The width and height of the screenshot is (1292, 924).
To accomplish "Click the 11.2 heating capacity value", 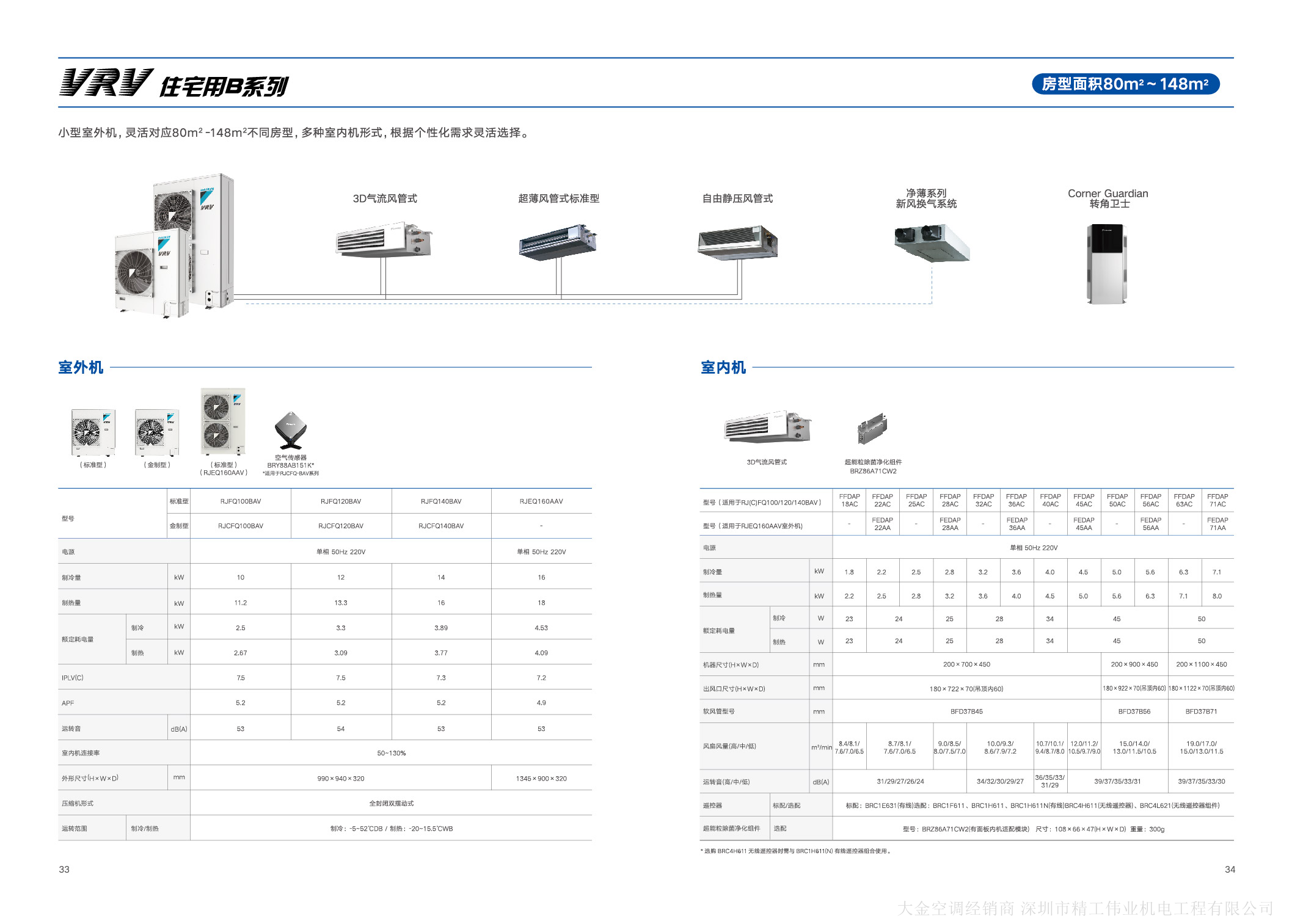I will [x=241, y=603].
